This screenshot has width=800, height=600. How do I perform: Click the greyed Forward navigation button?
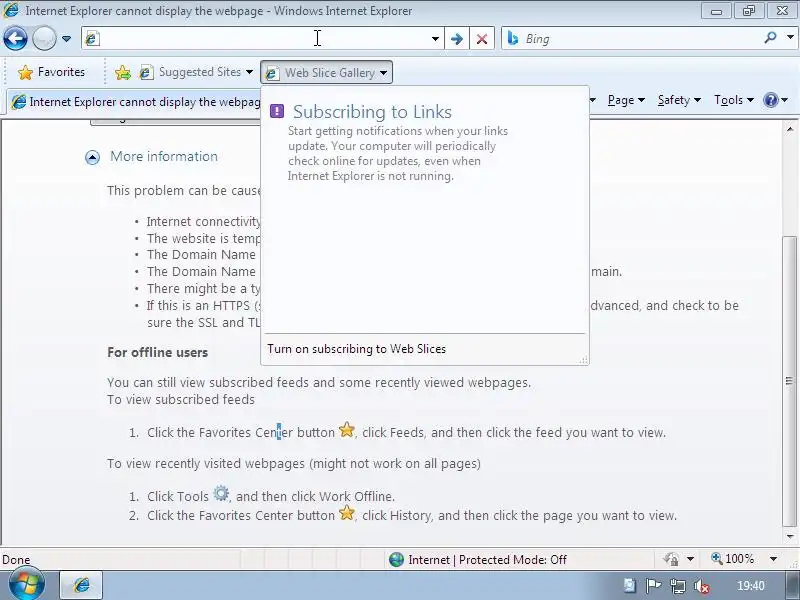click(x=44, y=38)
